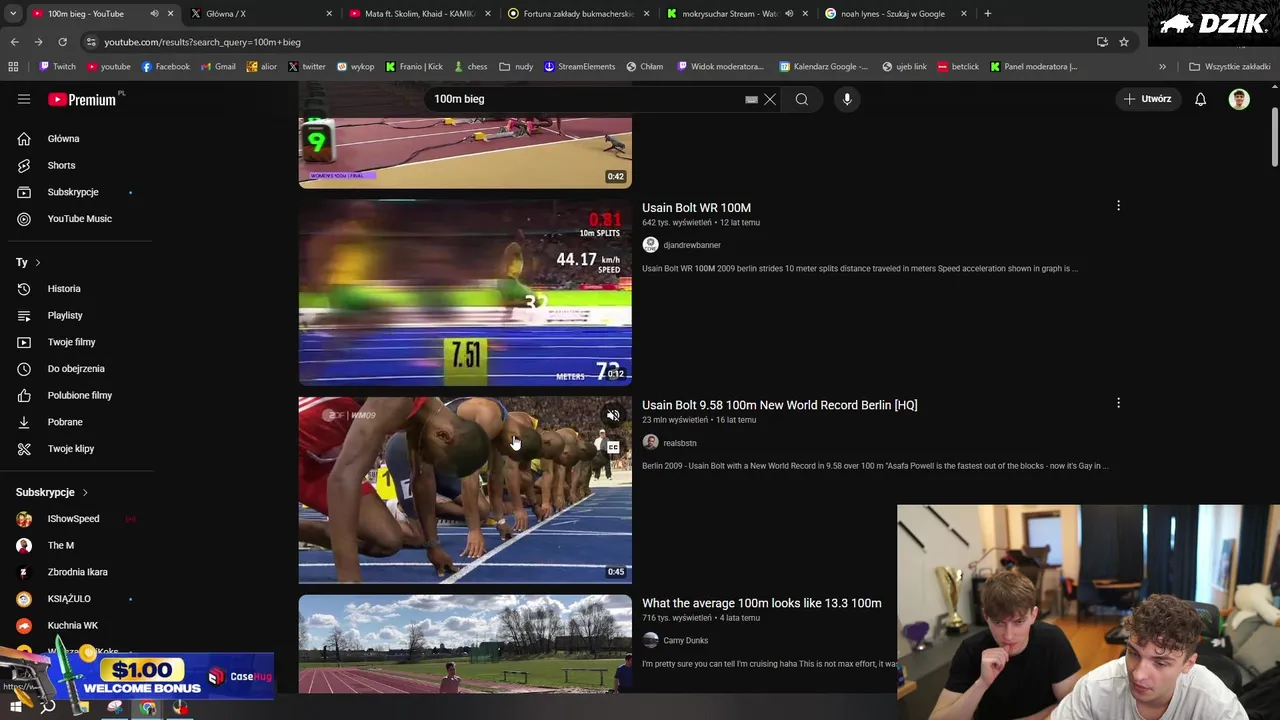Open Subskrypcje in the sidebar
This screenshot has width=1280, height=720.
click(x=73, y=192)
